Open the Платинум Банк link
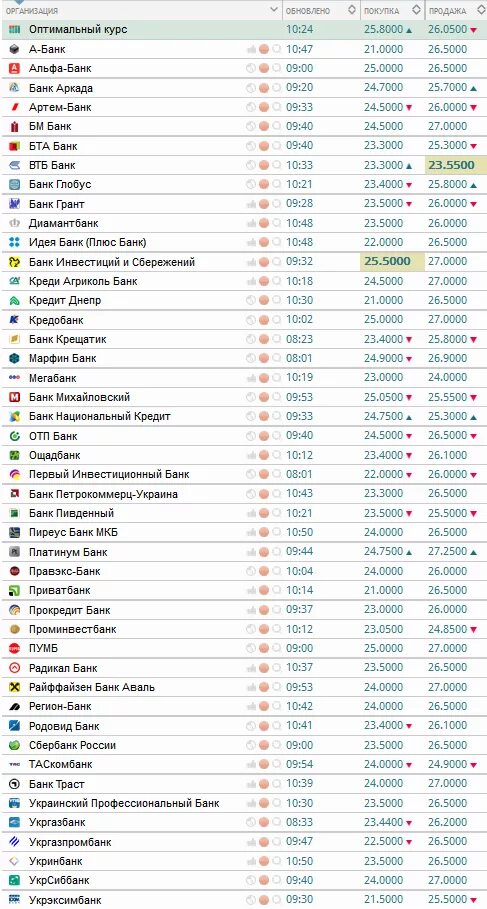The height and width of the screenshot is (909, 487). (68, 552)
